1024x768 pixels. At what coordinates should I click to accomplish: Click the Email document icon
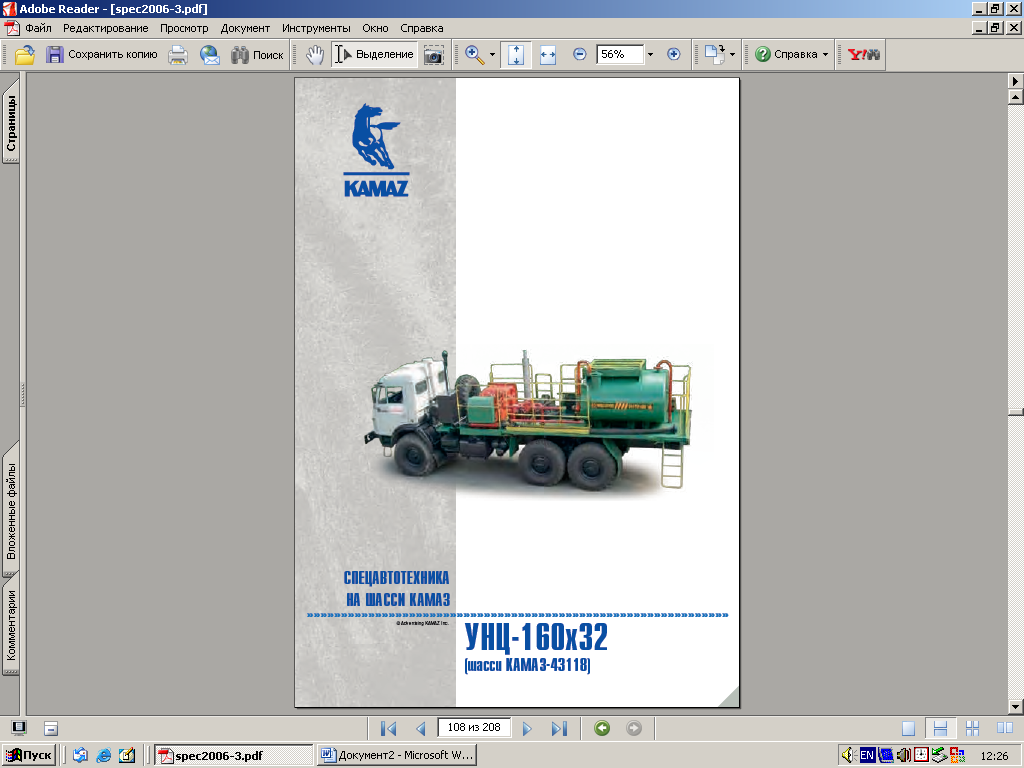pos(210,55)
